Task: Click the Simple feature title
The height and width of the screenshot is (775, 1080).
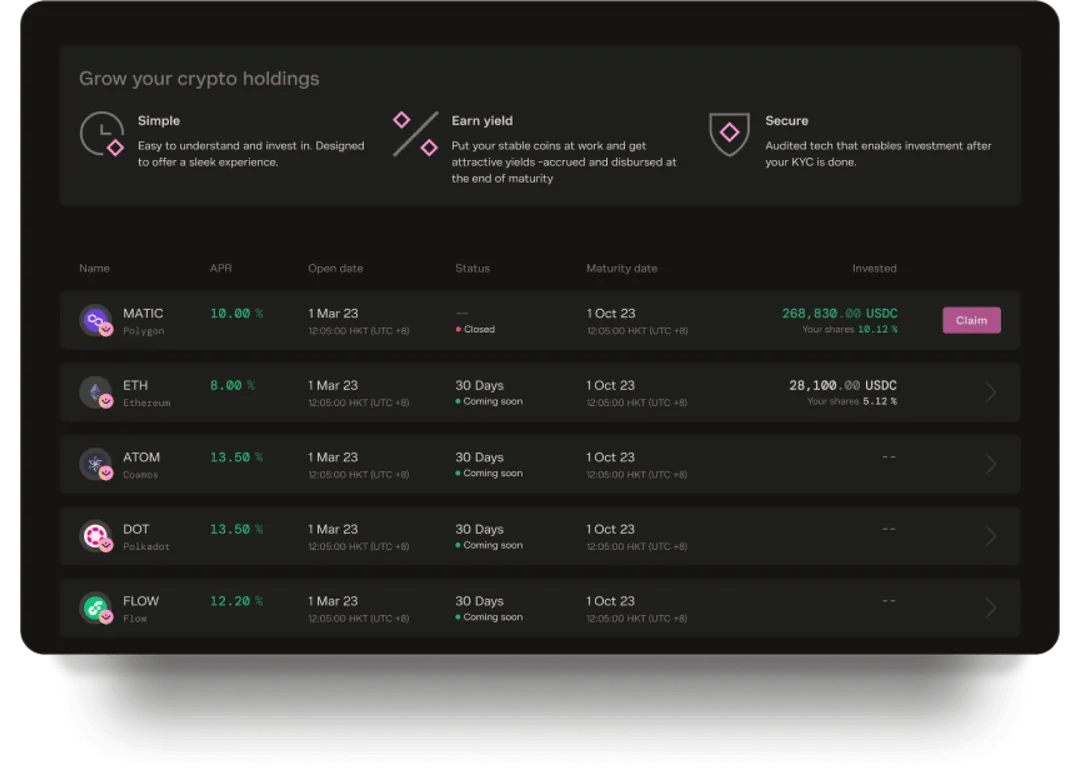Action: point(158,121)
